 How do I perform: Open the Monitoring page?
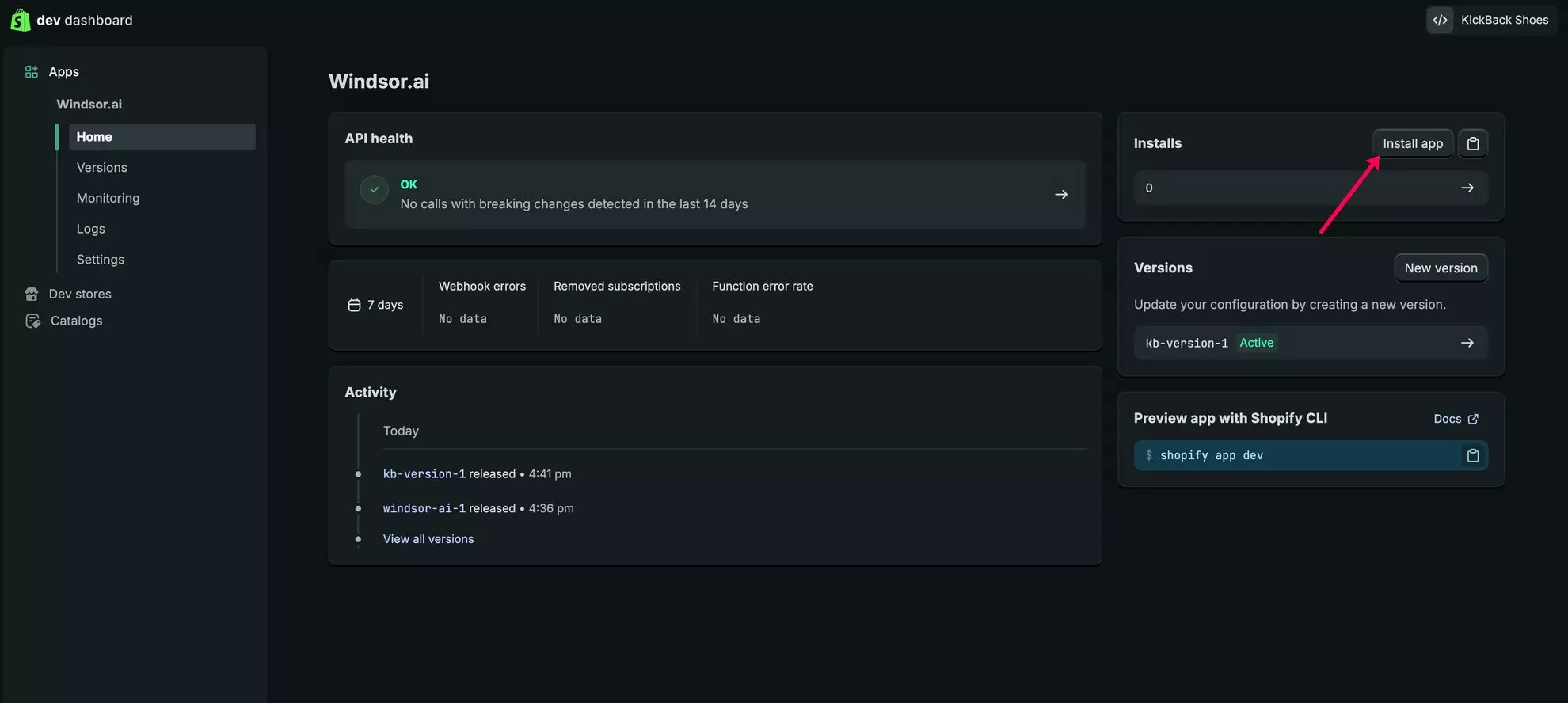click(x=108, y=199)
